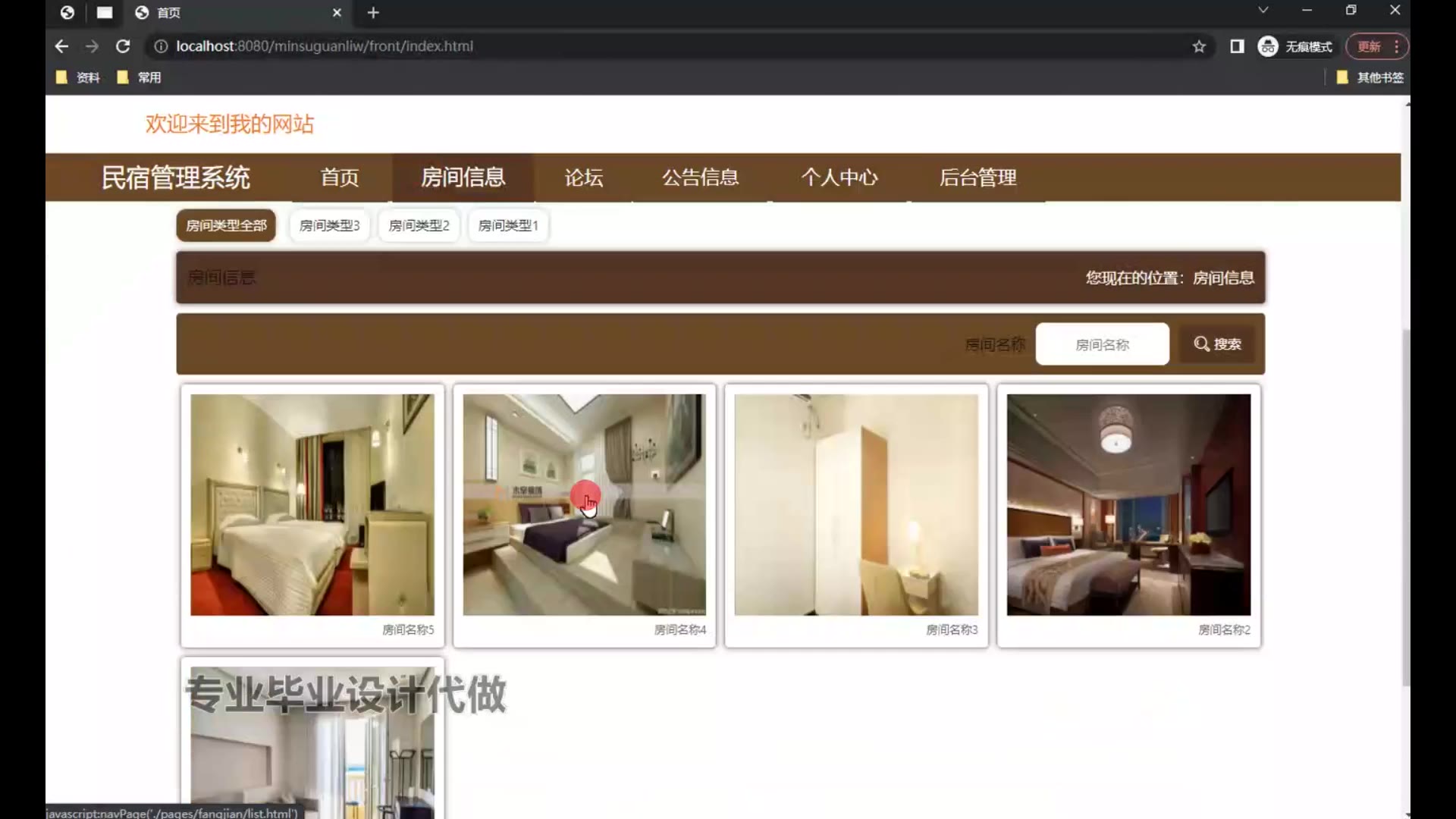Filter by 房间类型2
This screenshot has width=1456, height=819.
point(419,225)
